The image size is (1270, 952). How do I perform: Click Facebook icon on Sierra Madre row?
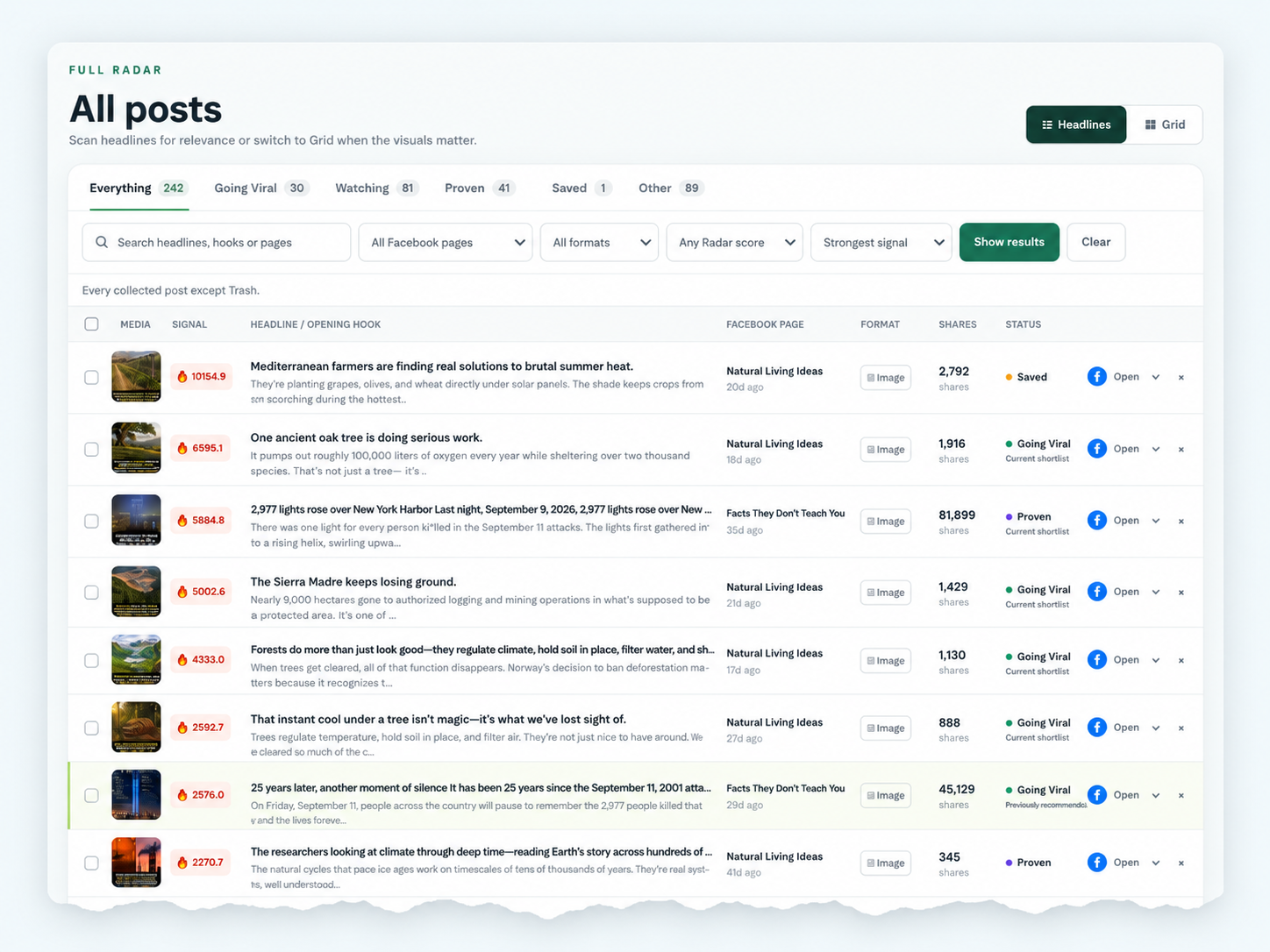(x=1096, y=592)
